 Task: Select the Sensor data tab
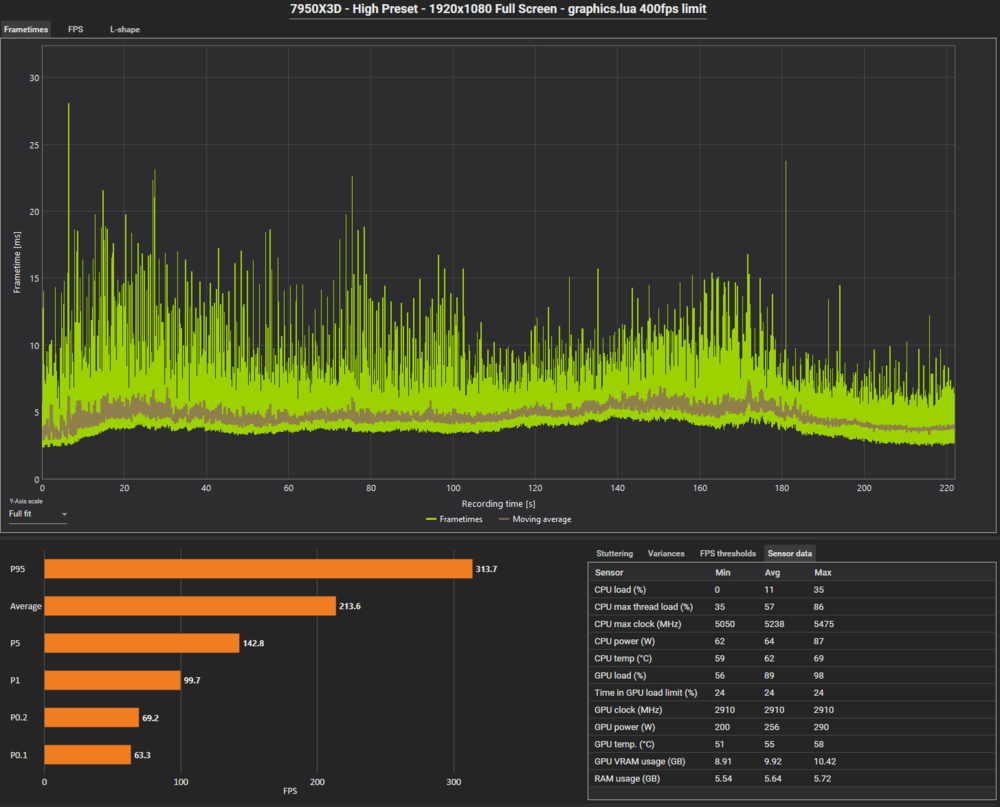point(790,553)
